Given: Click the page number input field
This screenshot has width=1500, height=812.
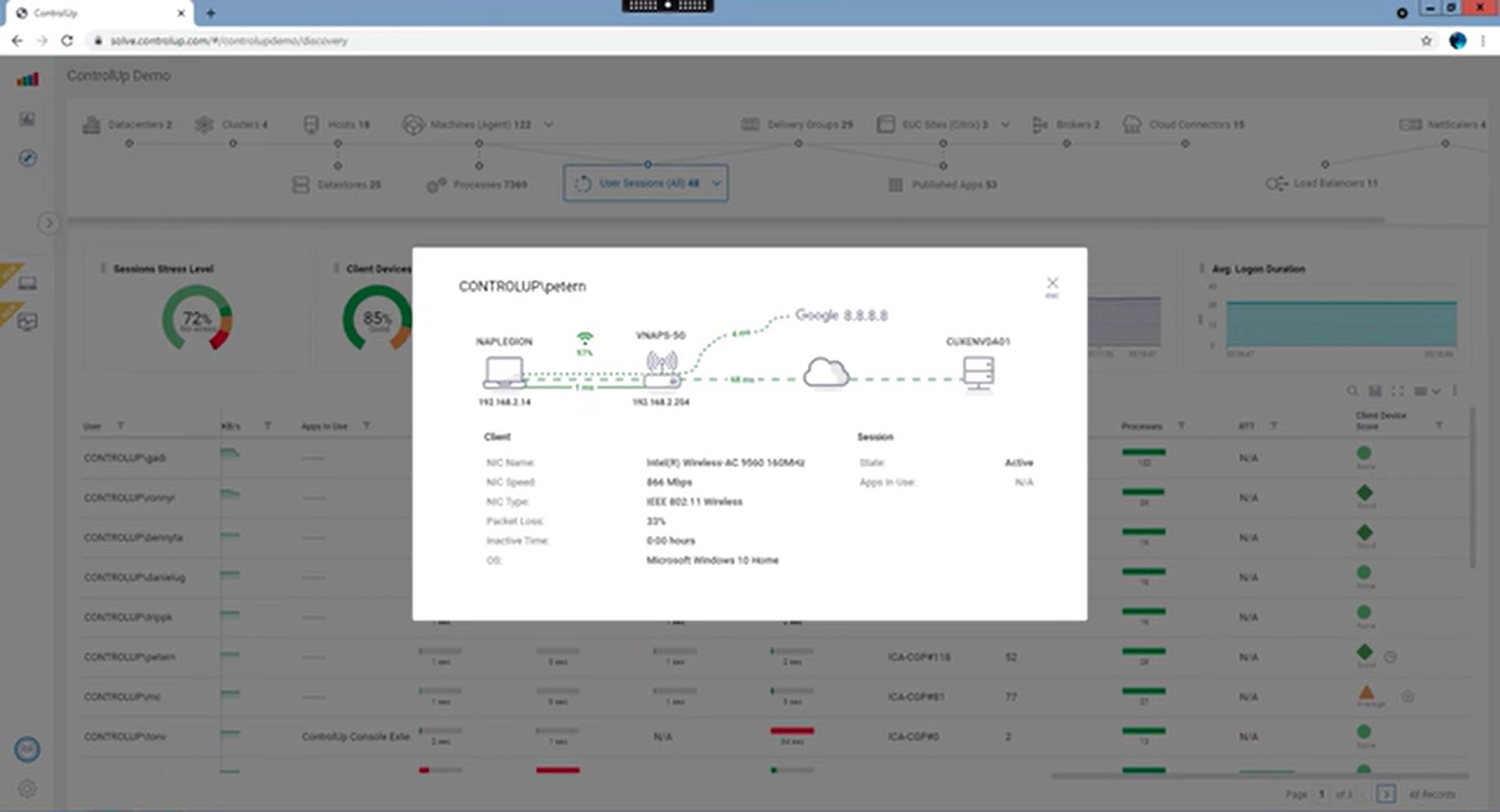Looking at the screenshot, I should tap(1322, 794).
